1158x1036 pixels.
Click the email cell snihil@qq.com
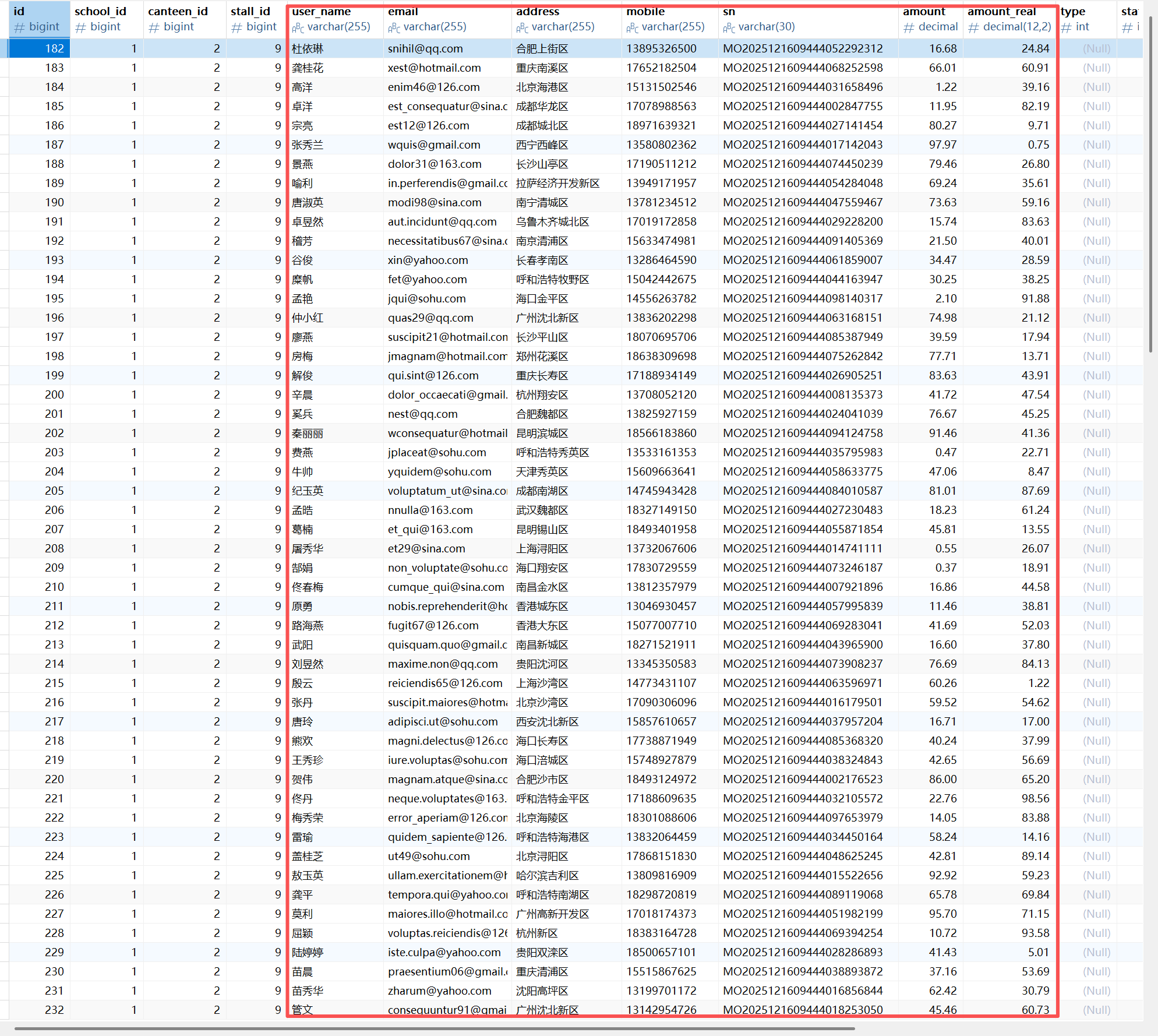click(425, 48)
